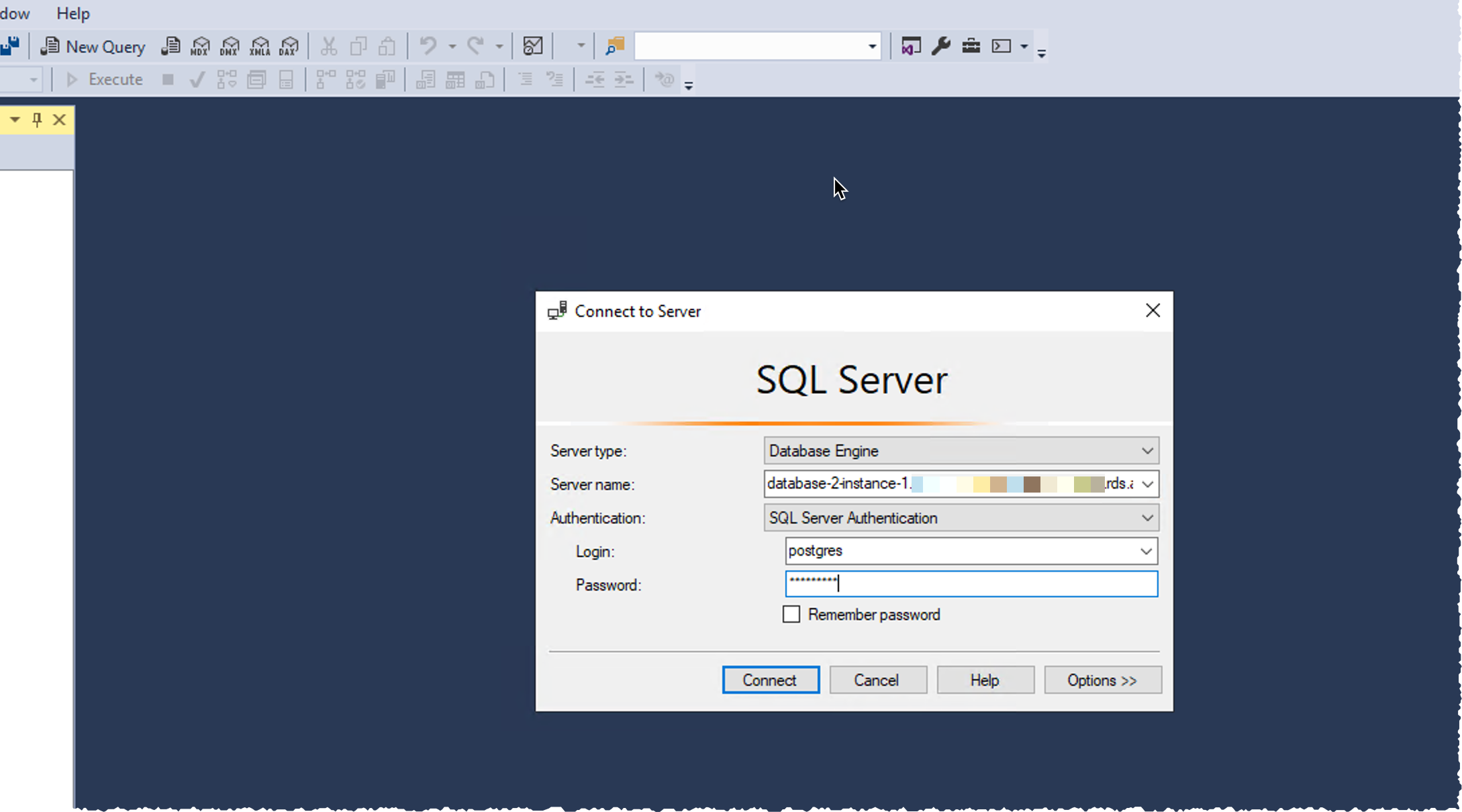Open the Toolbox briefcase icon
Image resolution: width=1462 pixels, height=812 pixels.
971,46
